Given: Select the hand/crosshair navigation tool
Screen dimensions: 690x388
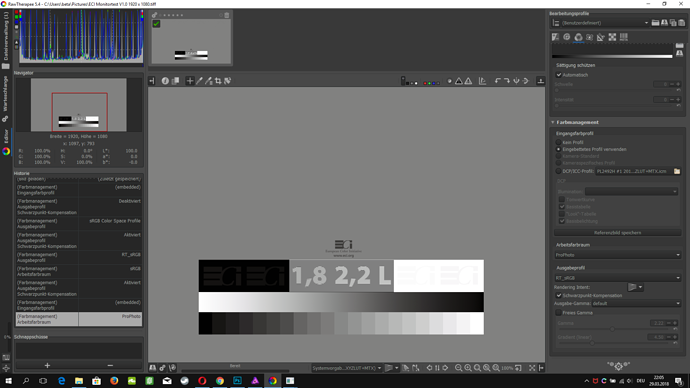Looking at the screenshot, I should click(x=190, y=81).
